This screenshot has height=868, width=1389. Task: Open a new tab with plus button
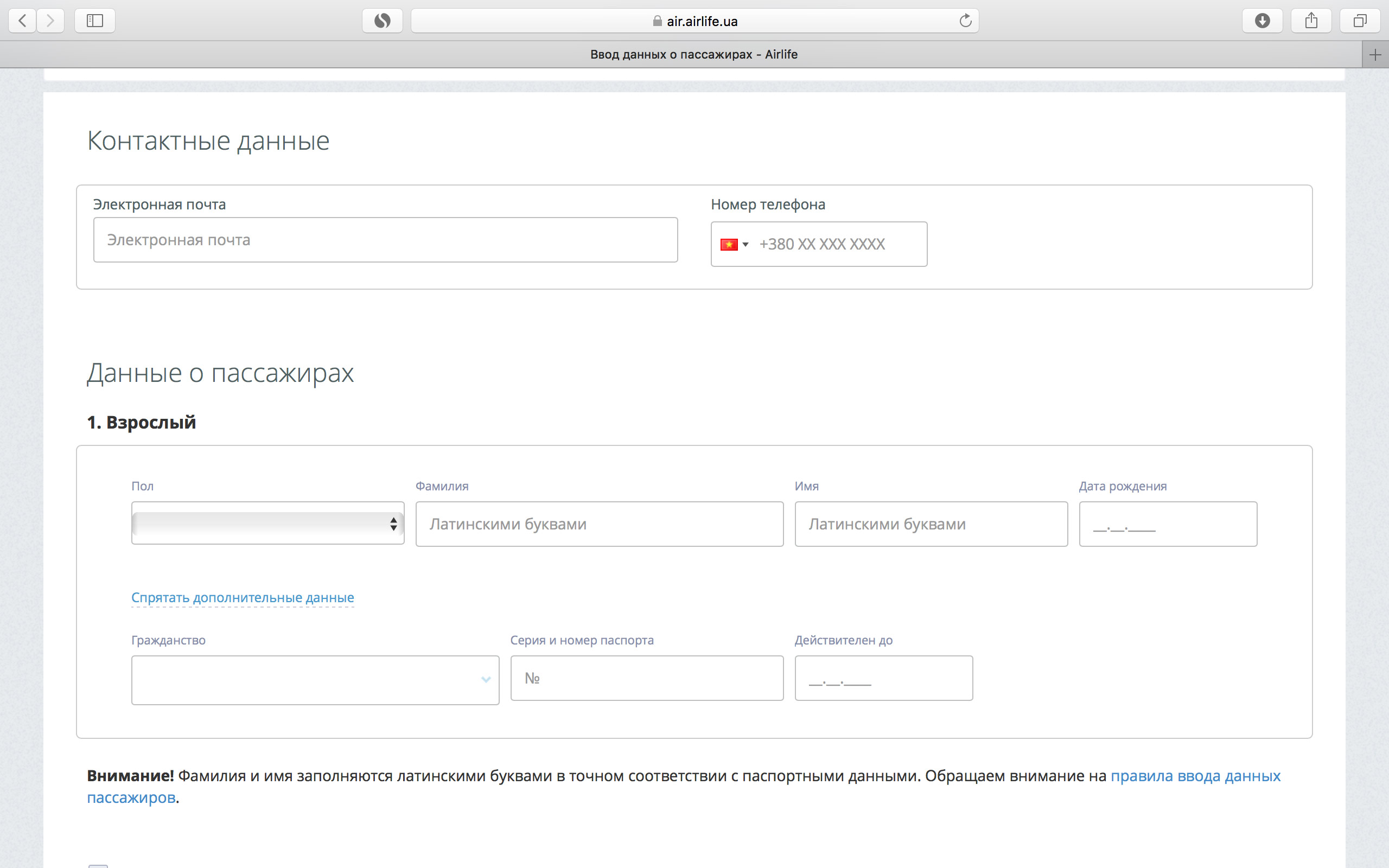(1375, 55)
